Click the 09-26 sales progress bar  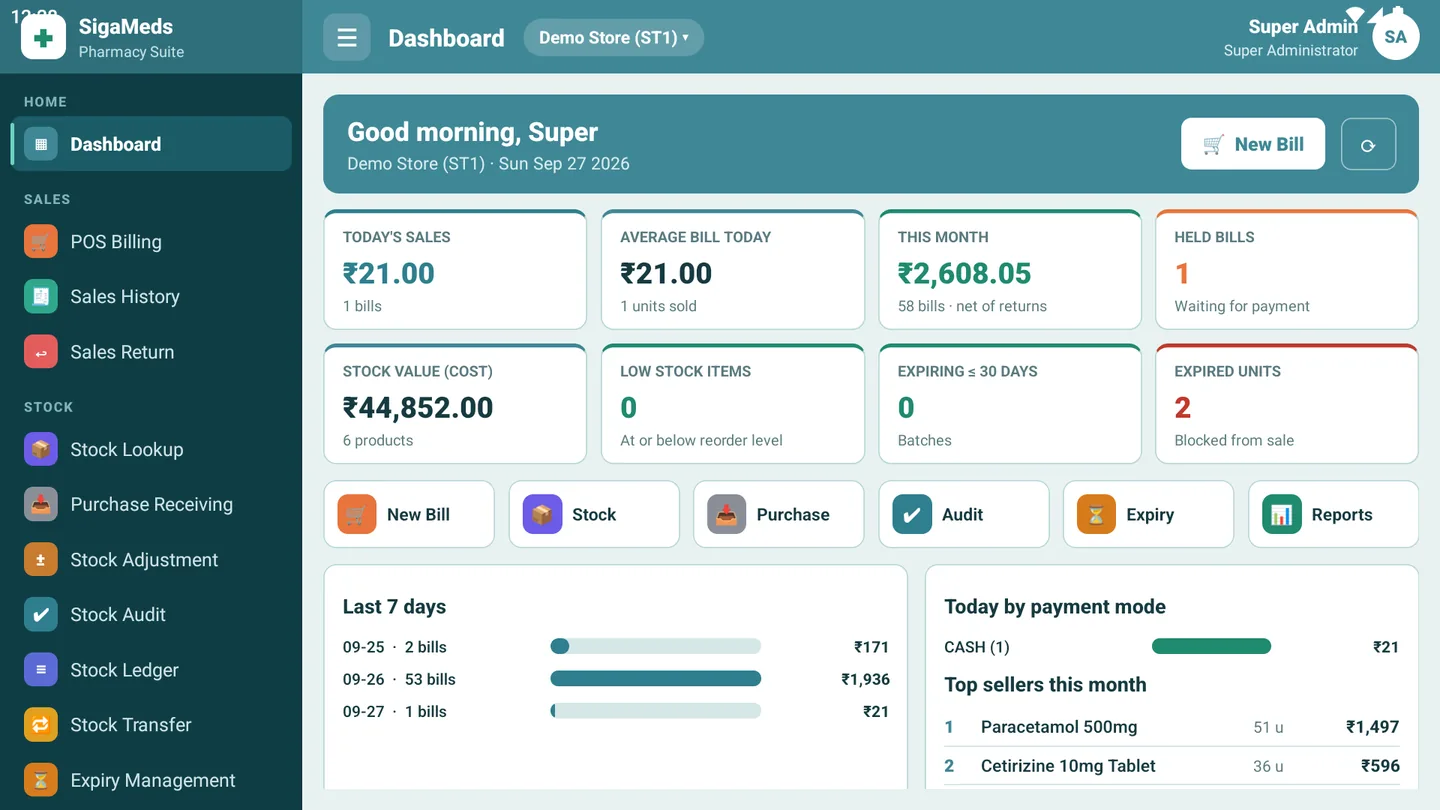[x=656, y=679]
